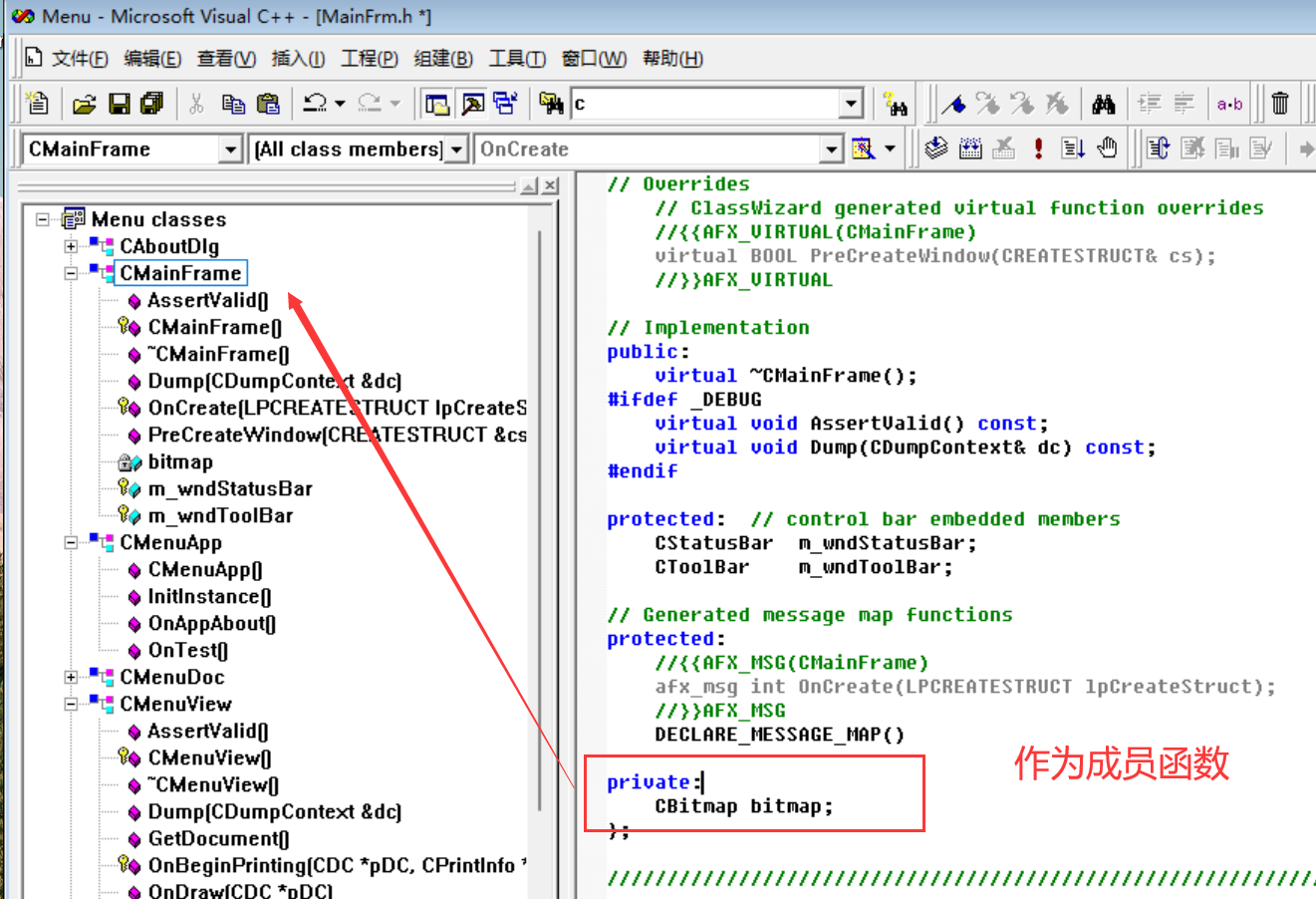Toggle the Output pane hammer icon

(473, 103)
